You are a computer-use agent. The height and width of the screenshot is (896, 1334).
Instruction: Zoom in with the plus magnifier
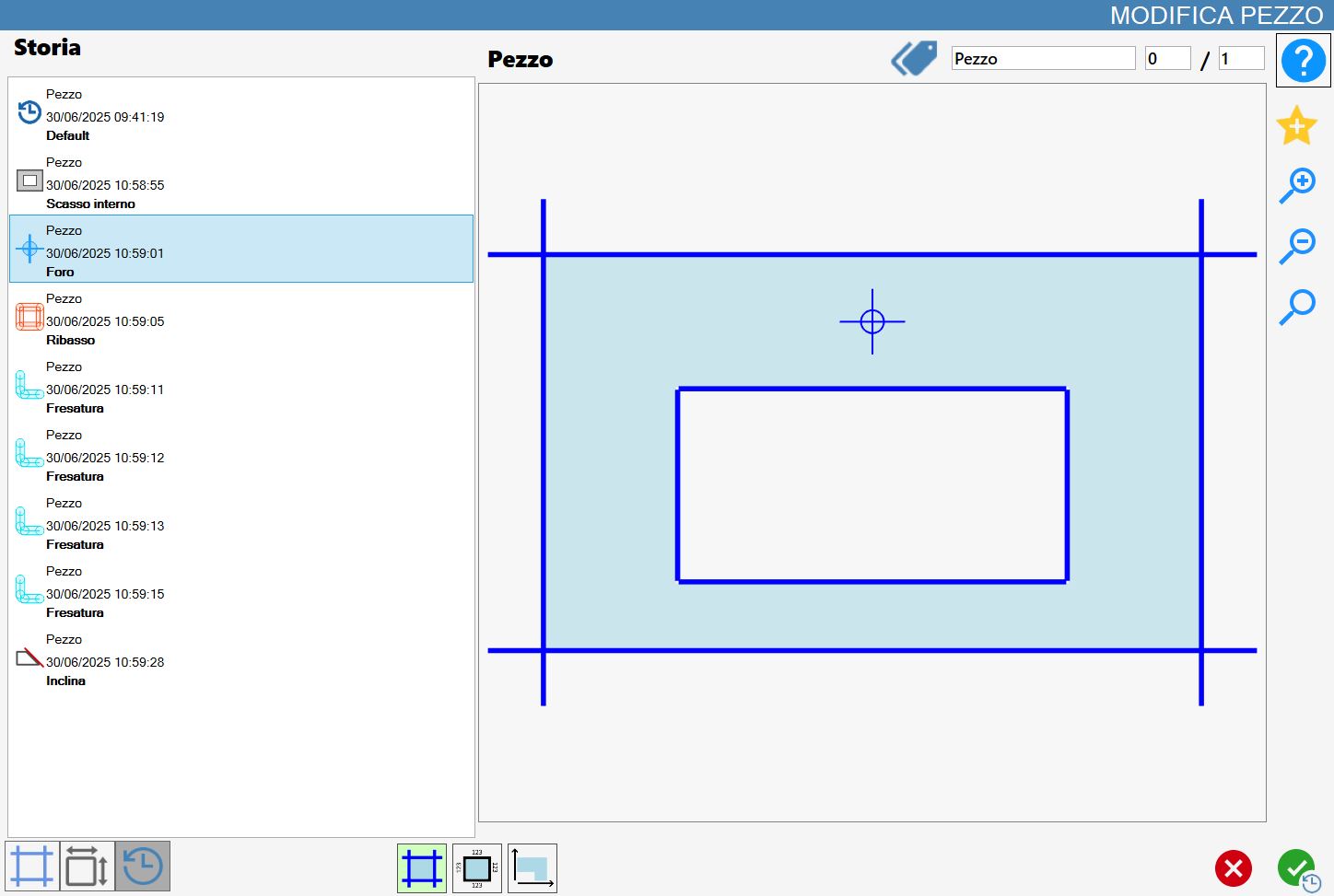[1296, 186]
